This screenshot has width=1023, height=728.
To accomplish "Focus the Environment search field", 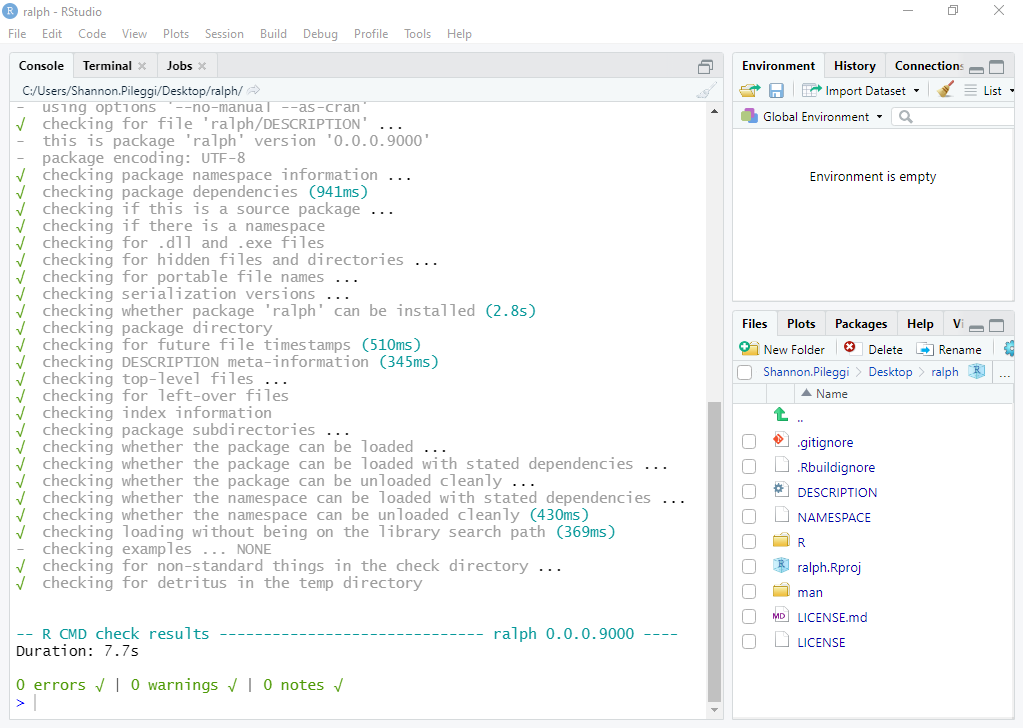I will click(x=954, y=117).
